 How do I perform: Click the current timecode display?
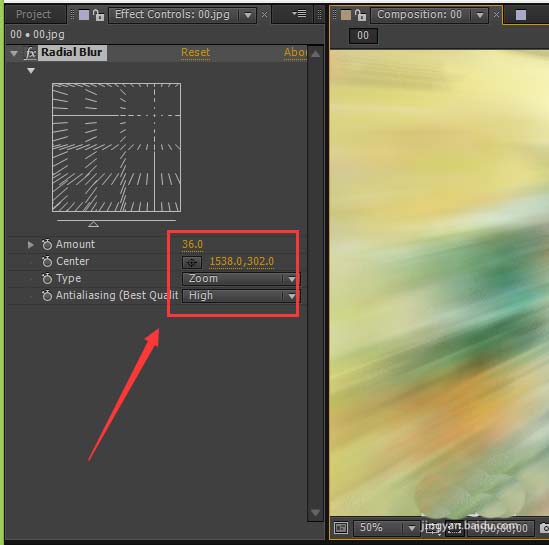tap(501, 528)
